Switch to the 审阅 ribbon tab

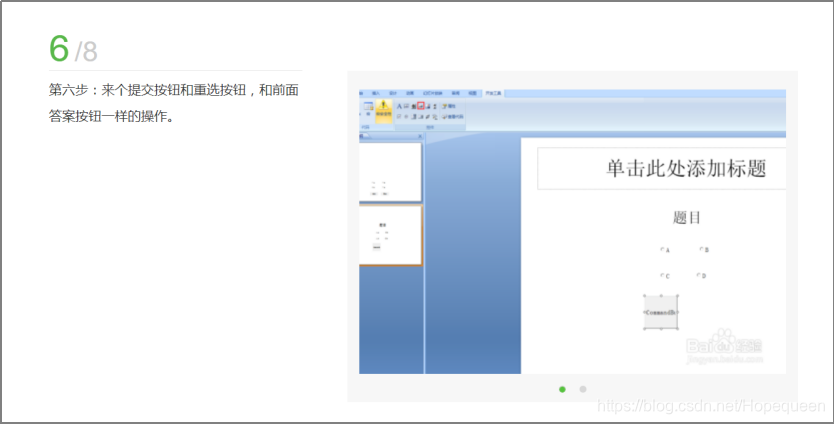tap(455, 93)
